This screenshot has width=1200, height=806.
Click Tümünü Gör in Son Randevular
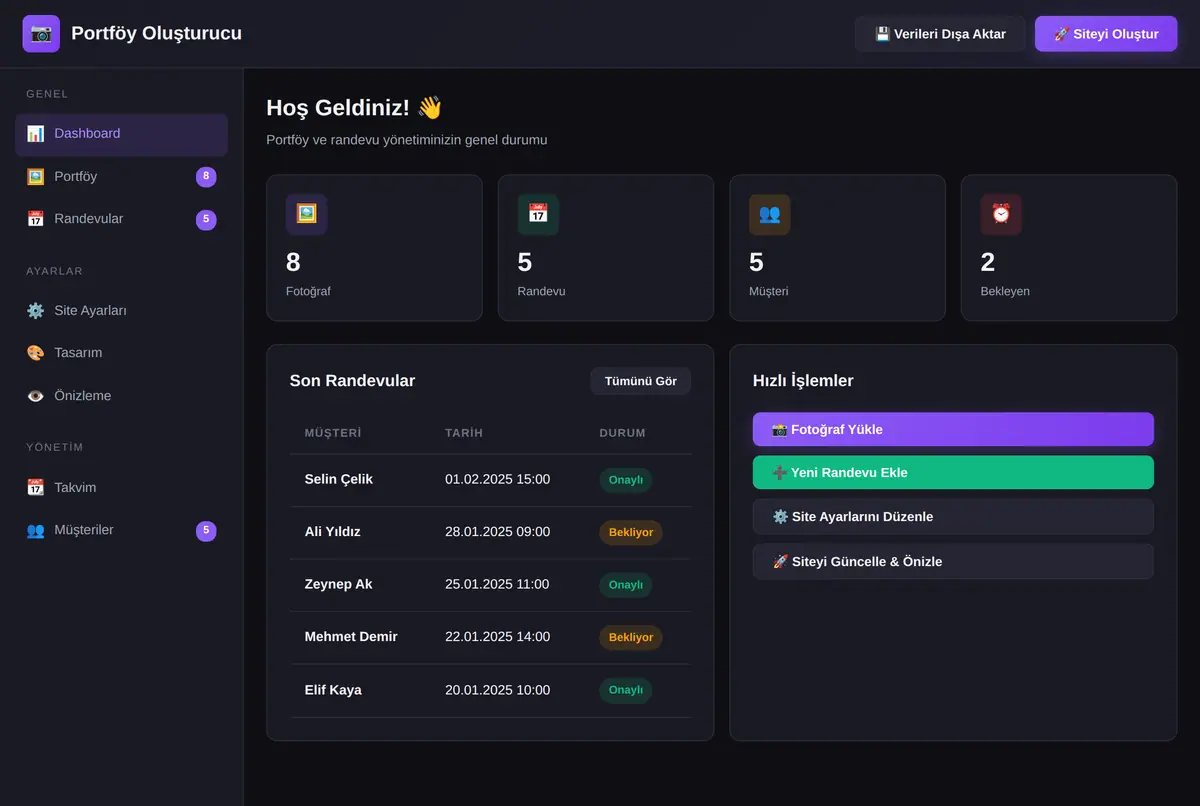click(640, 381)
